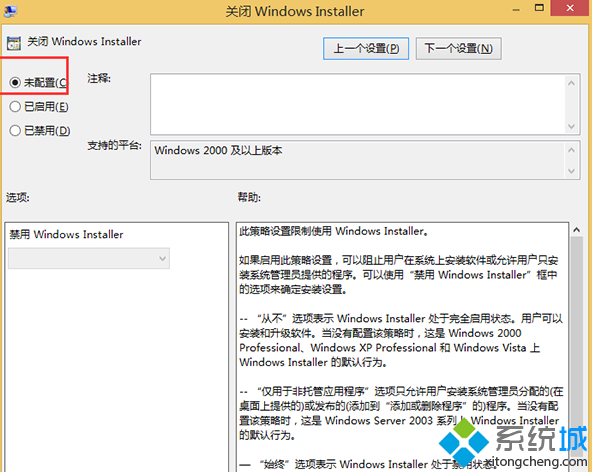
Task: Click the comment box scroll up arrow
Action: point(571,83)
